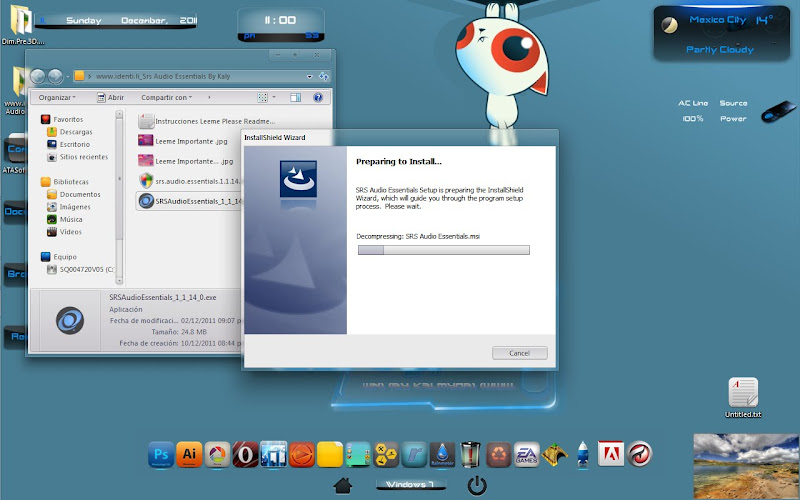Image resolution: width=800 pixels, height=500 pixels.
Task: Click the power icon below the dock
Action: [477, 486]
